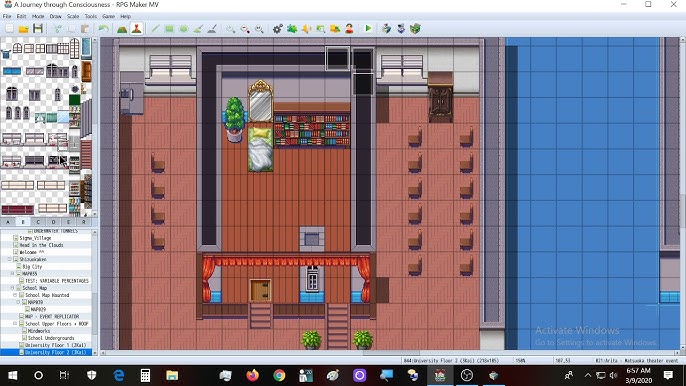This screenshot has height=386, width=686.
Task: Select the School Undergrounds map
Action: coord(51,338)
